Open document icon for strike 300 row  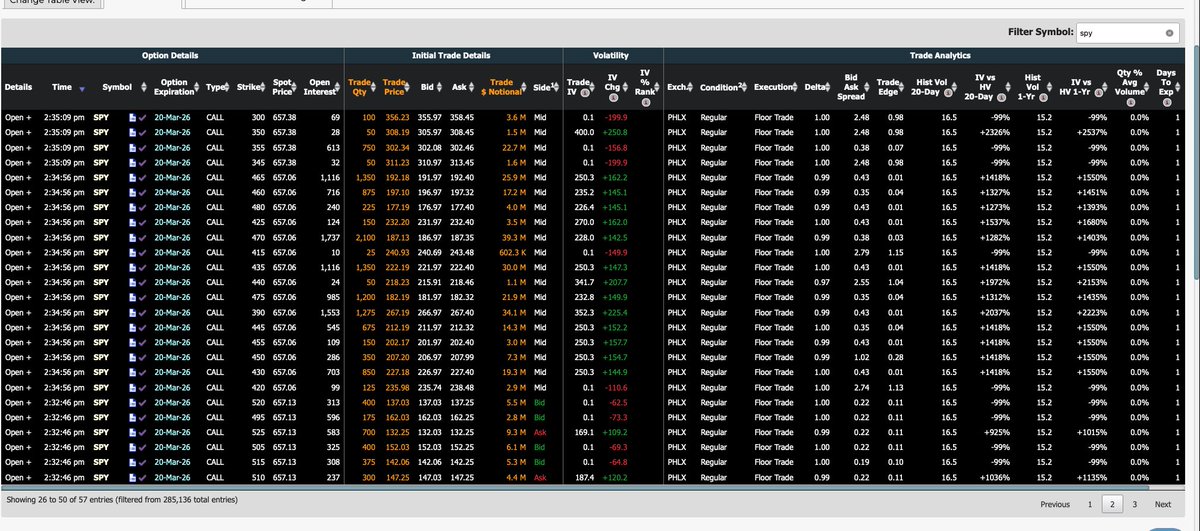(x=133, y=117)
